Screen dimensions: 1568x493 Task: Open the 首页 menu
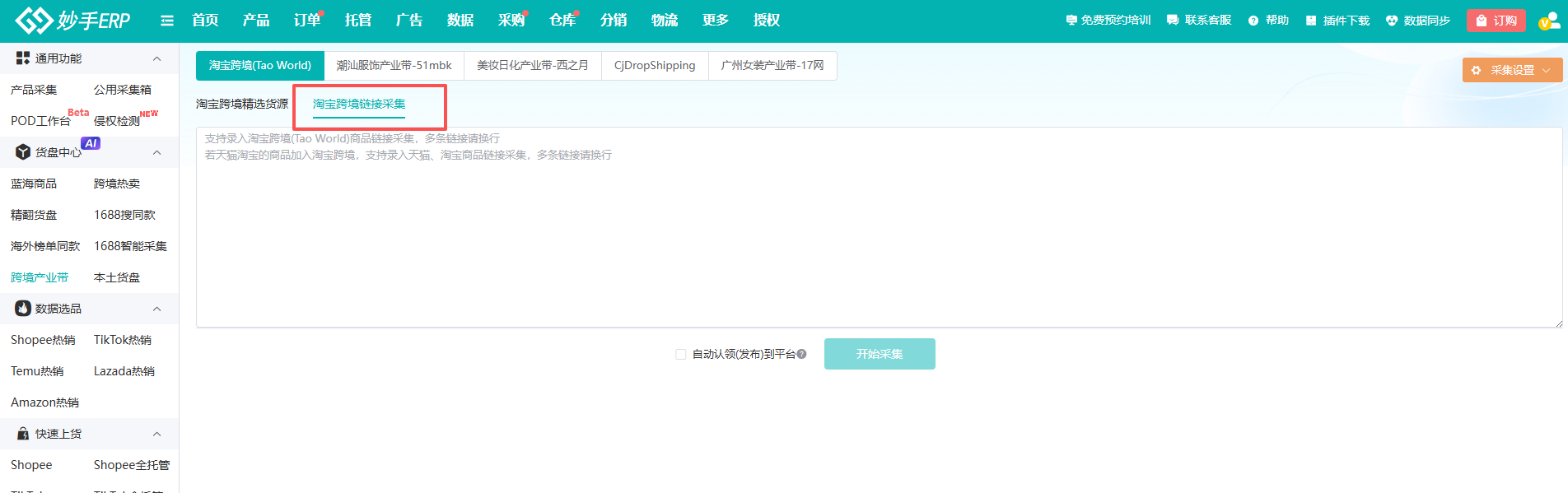205,21
